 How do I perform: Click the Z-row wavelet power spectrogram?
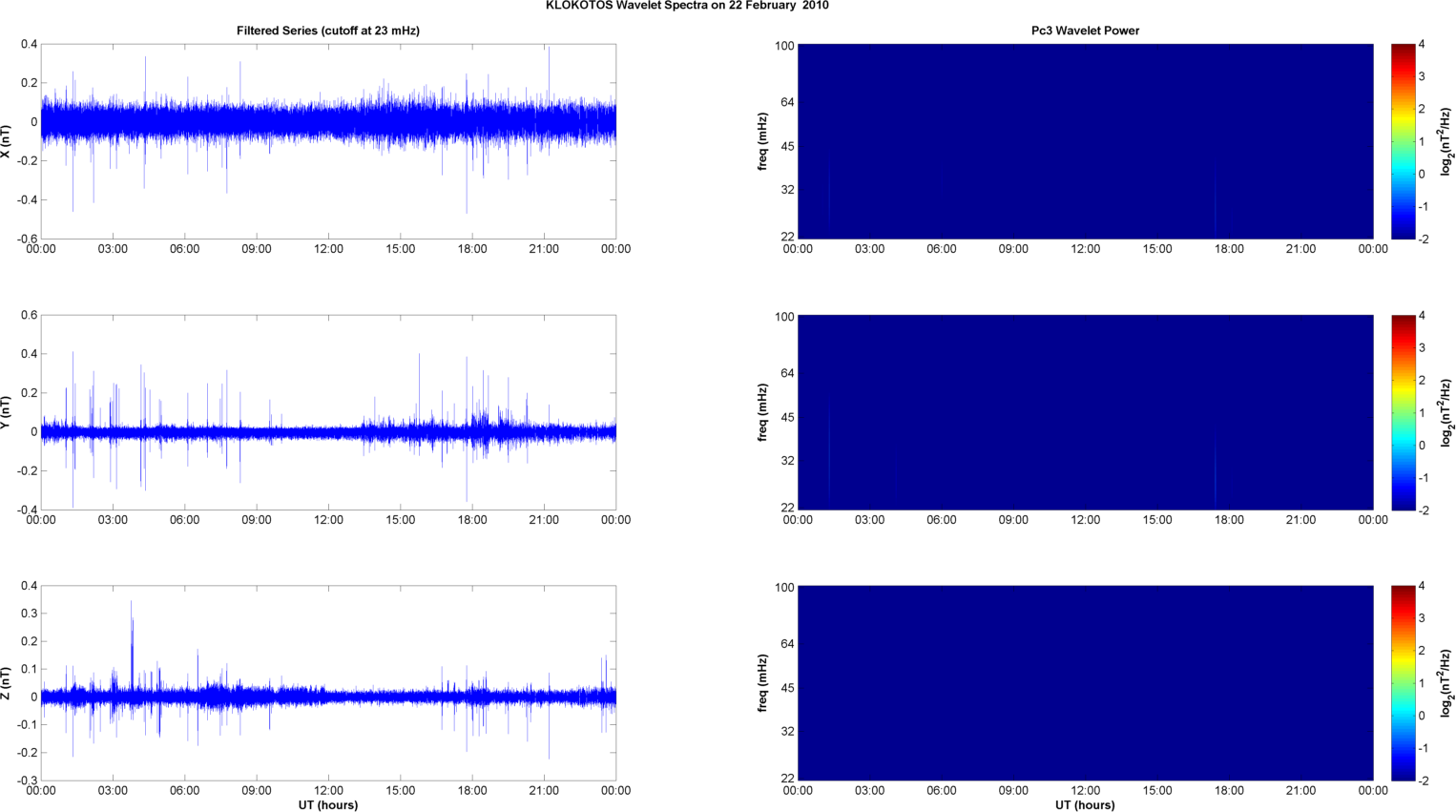1085,683
